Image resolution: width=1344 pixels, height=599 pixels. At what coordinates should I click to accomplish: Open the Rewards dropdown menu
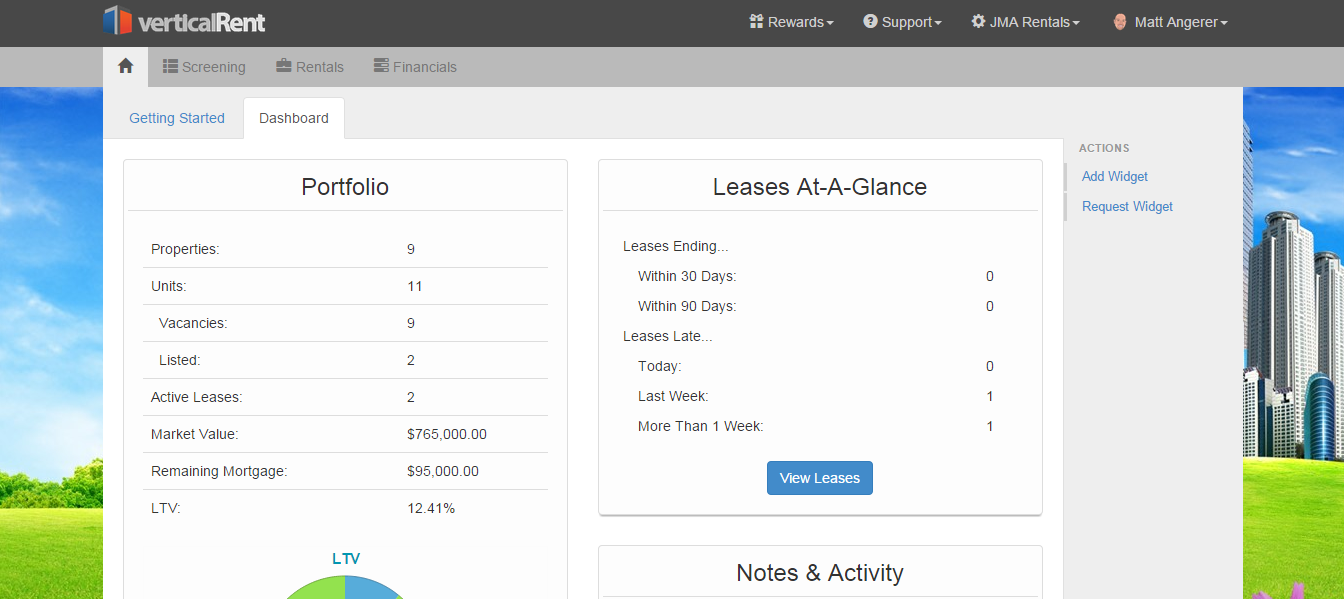[x=791, y=22]
